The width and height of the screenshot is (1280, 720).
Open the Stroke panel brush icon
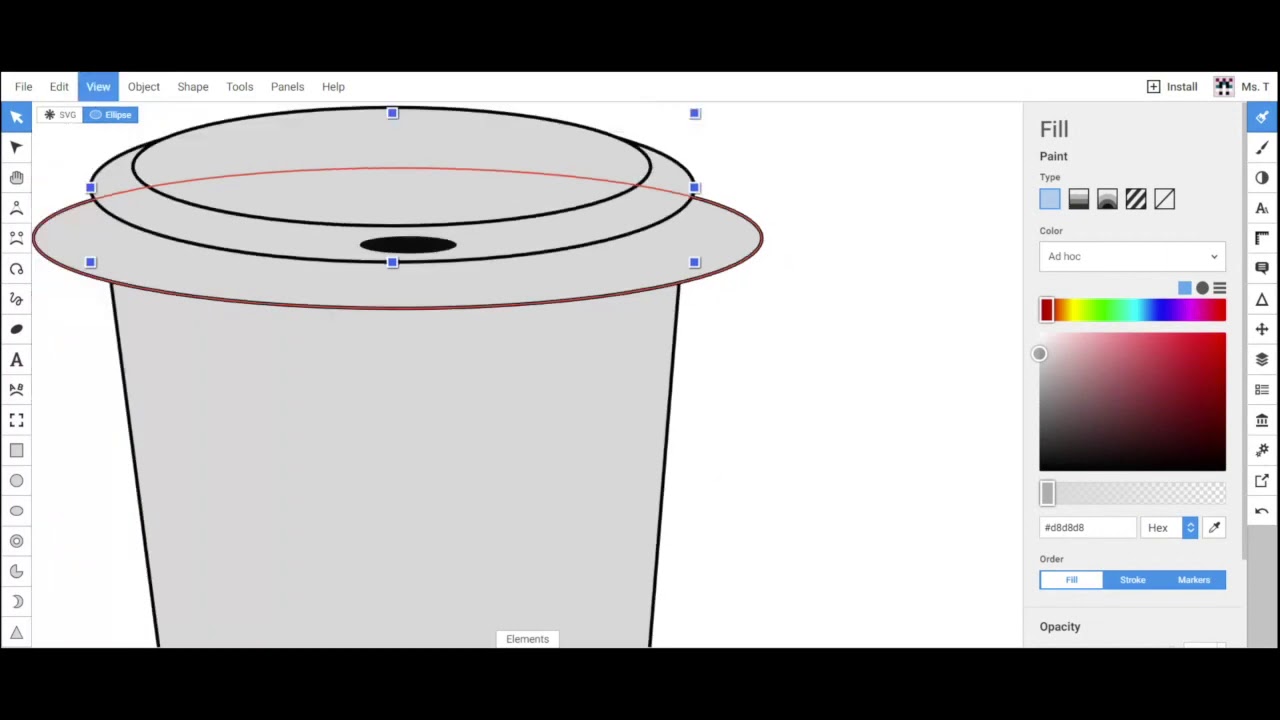(1262, 147)
